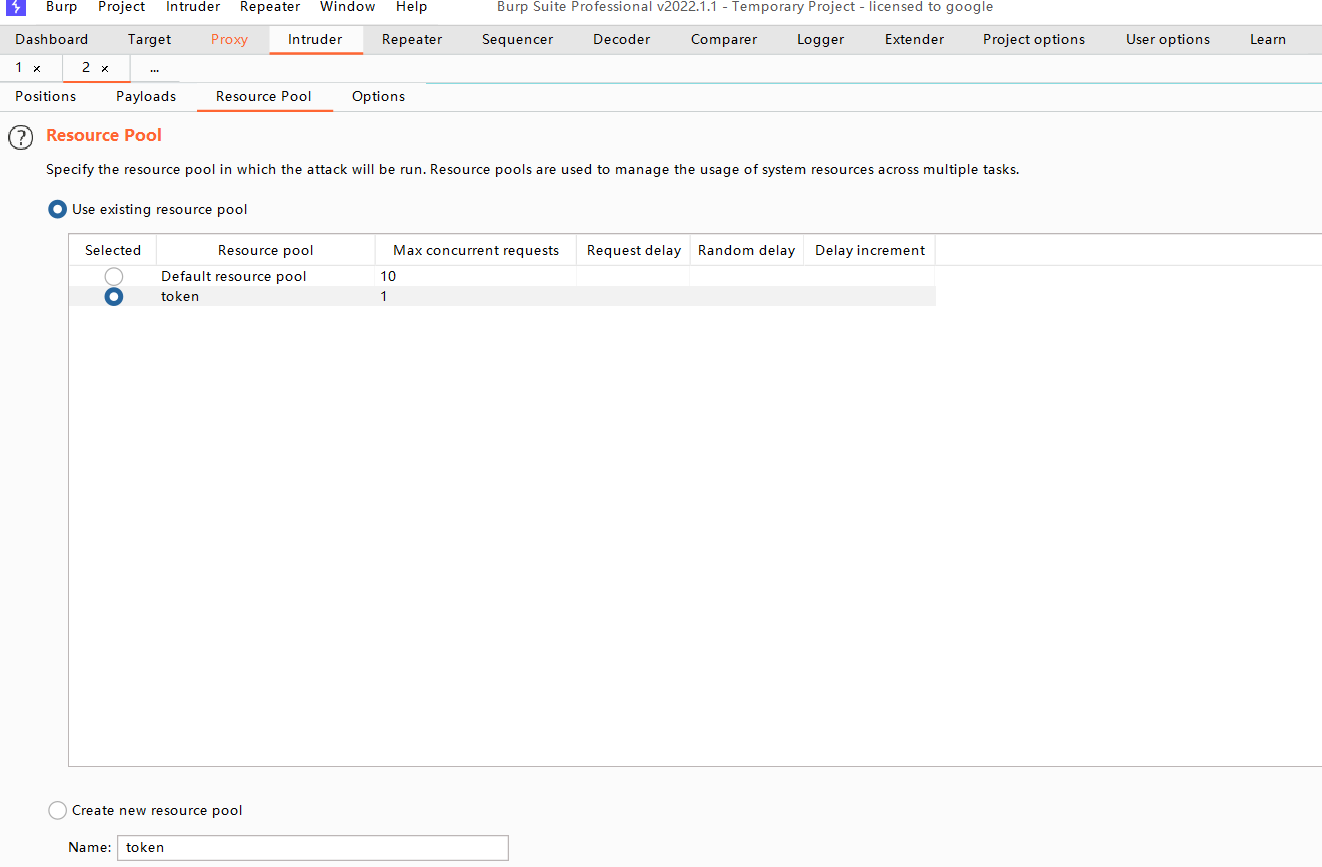Select the token resource pool radio button
Image resolution: width=1322 pixels, height=867 pixels.
[114, 296]
